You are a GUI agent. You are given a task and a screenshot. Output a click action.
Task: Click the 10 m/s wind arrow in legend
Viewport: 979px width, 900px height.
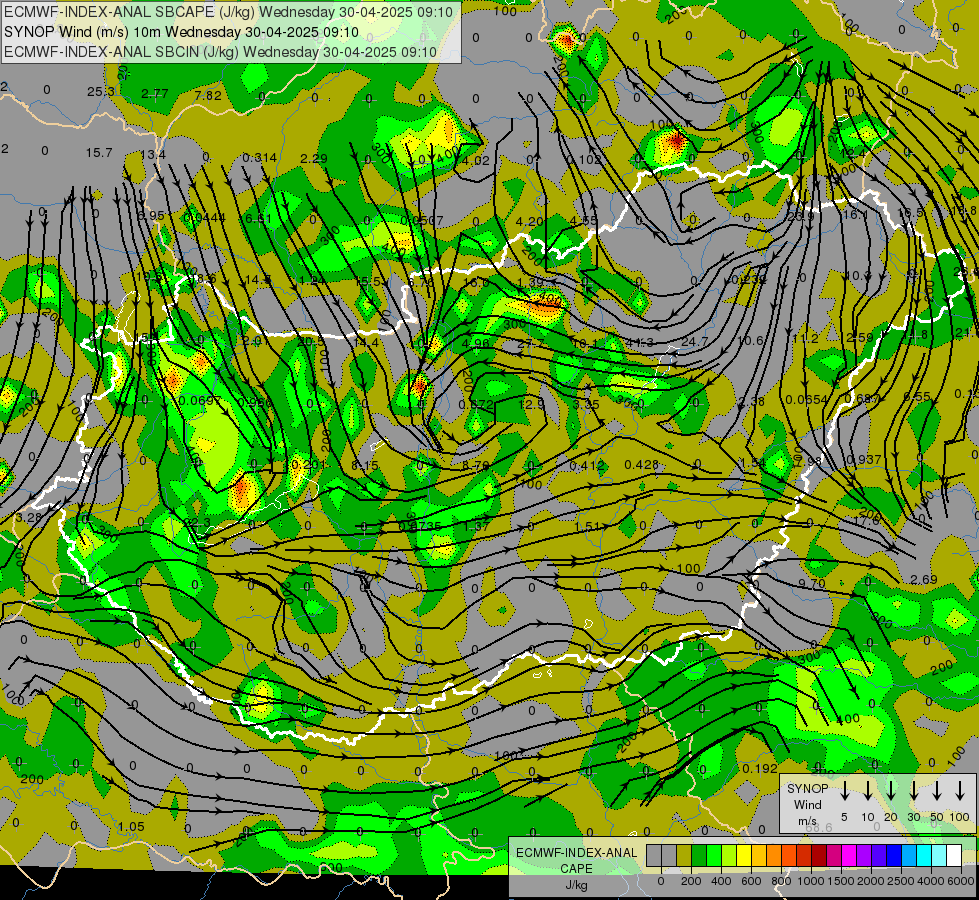point(867,791)
